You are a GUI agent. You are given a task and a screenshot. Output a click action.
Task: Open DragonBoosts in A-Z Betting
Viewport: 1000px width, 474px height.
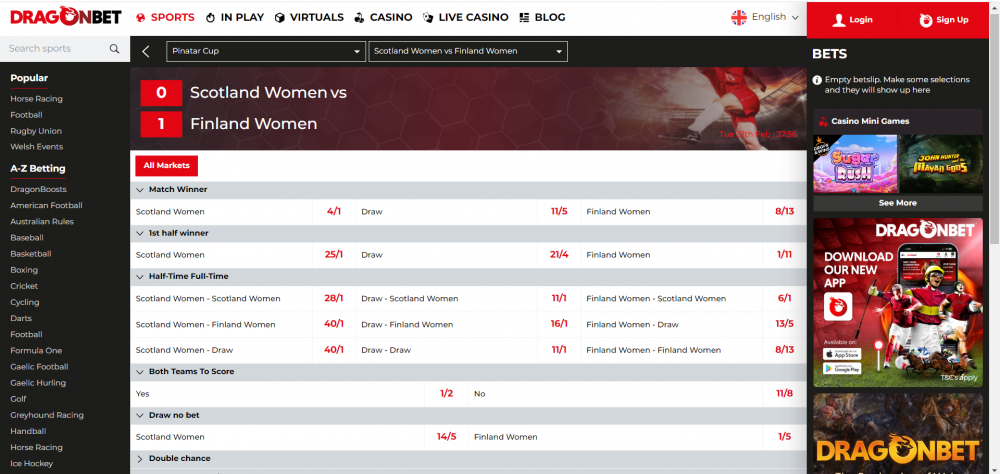click(38, 189)
